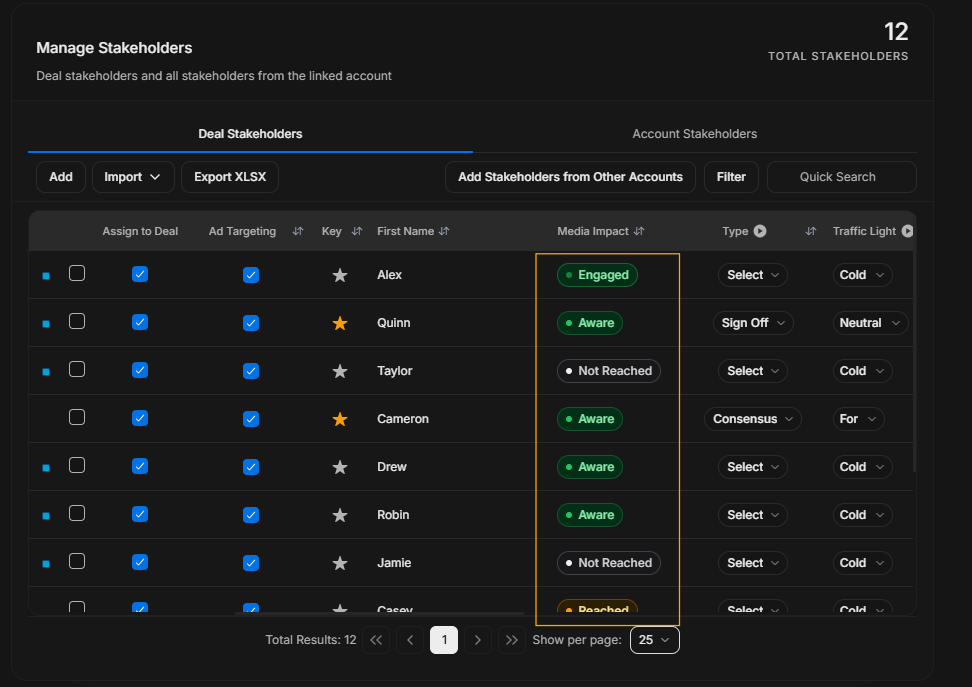Open the Import dropdown menu
972x687 pixels.
pos(133,177)
